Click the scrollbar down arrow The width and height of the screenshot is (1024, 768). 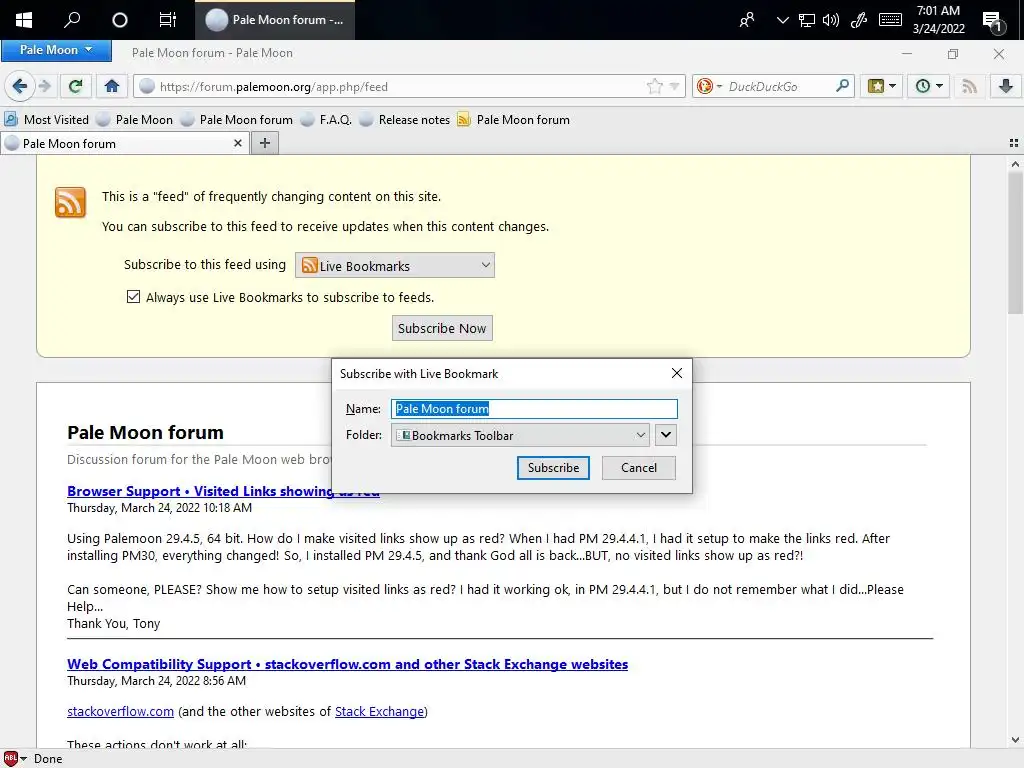tap(1015, 740)
